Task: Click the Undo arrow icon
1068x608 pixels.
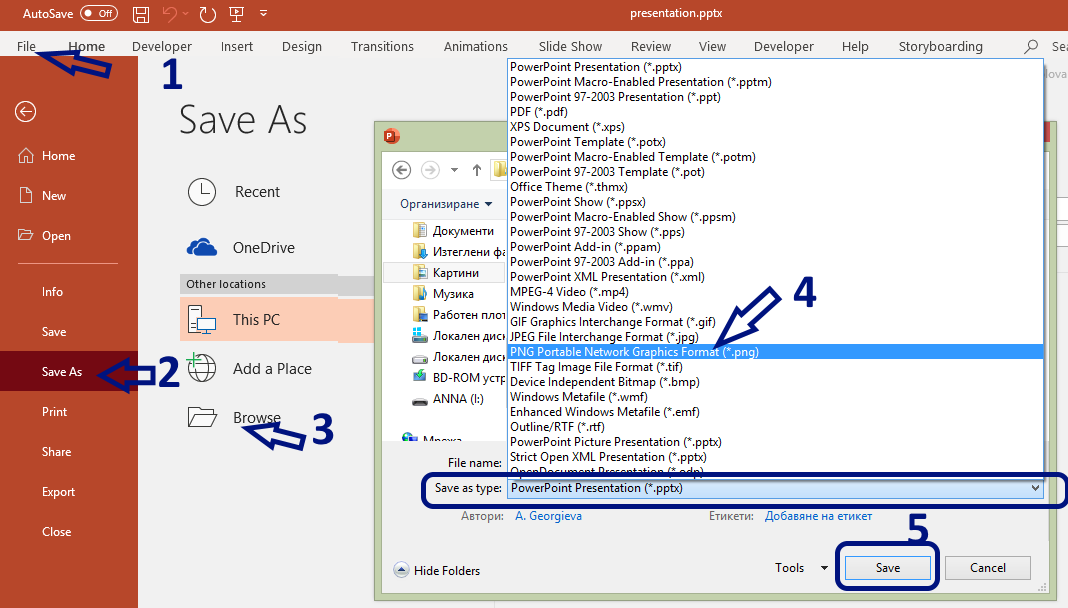Action: [x=170, y=14]
